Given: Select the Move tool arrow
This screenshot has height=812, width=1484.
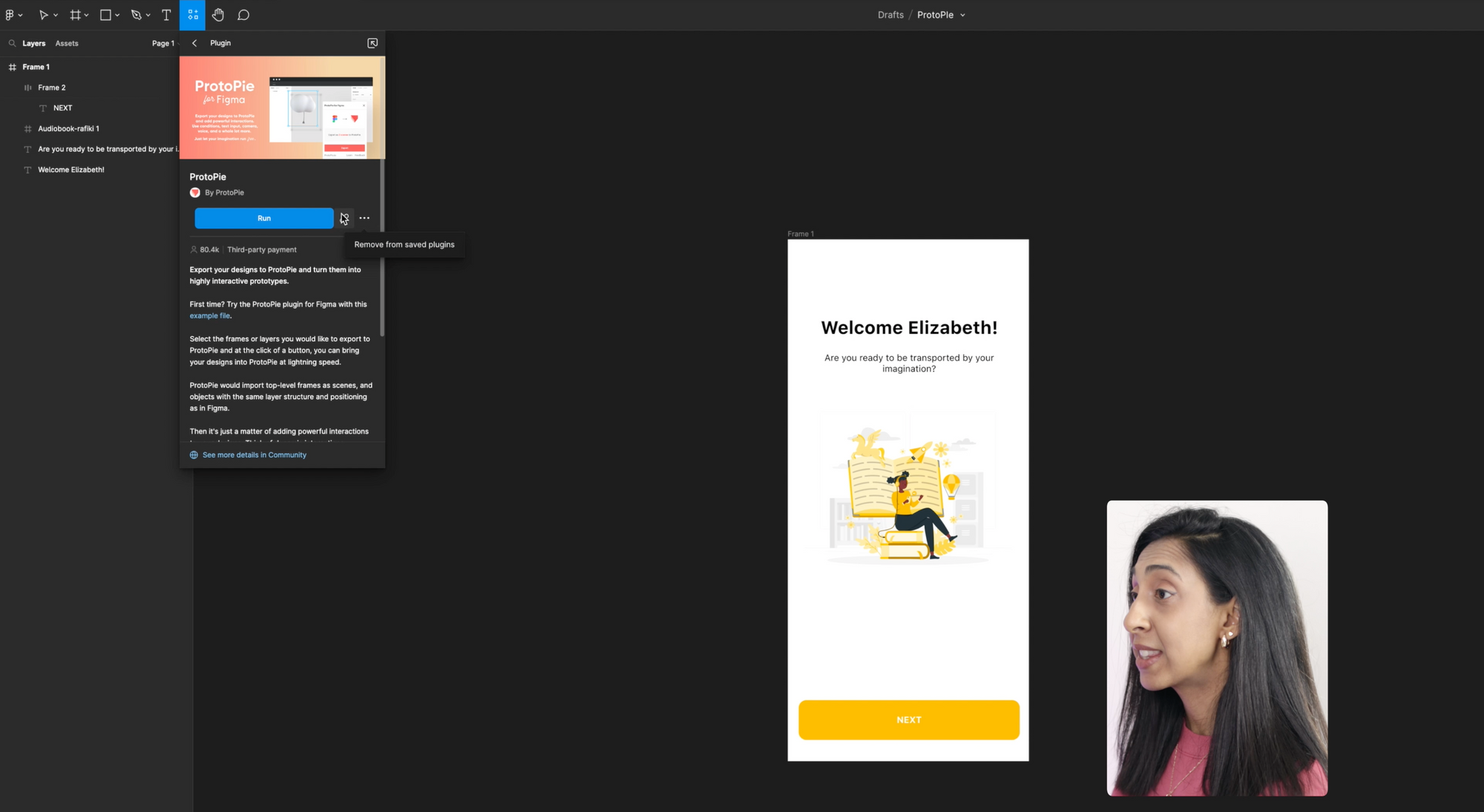Looking at the screenshot, I should pos(43,15).
